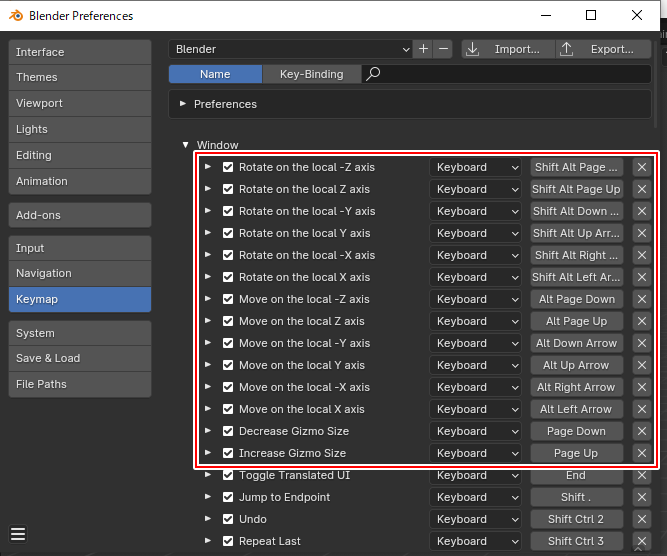Click the Import keymap button
Screen dimensions: 667x556
tap(505, 49)
